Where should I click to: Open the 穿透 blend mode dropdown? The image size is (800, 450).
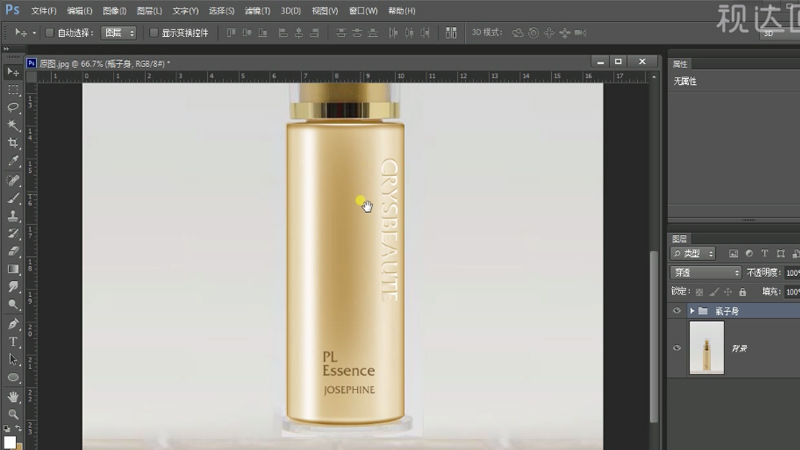click(706, 273)
